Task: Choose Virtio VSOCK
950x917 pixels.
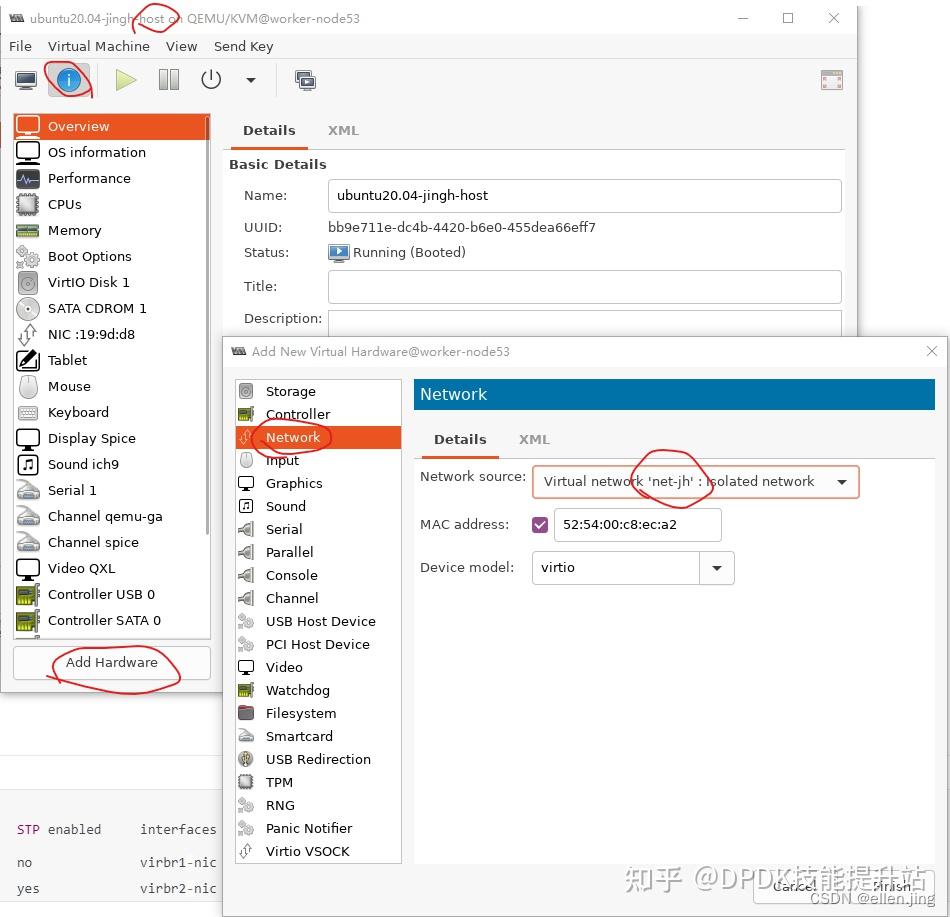Action: point(318,852)
